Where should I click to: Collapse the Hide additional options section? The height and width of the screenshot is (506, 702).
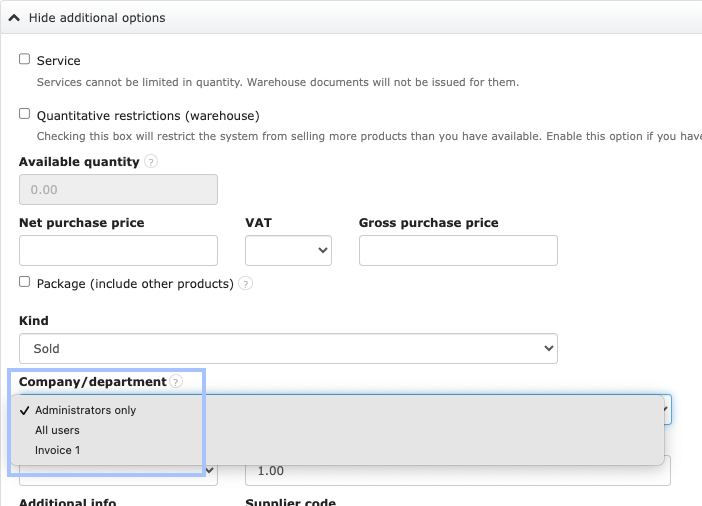coord(96,18)
